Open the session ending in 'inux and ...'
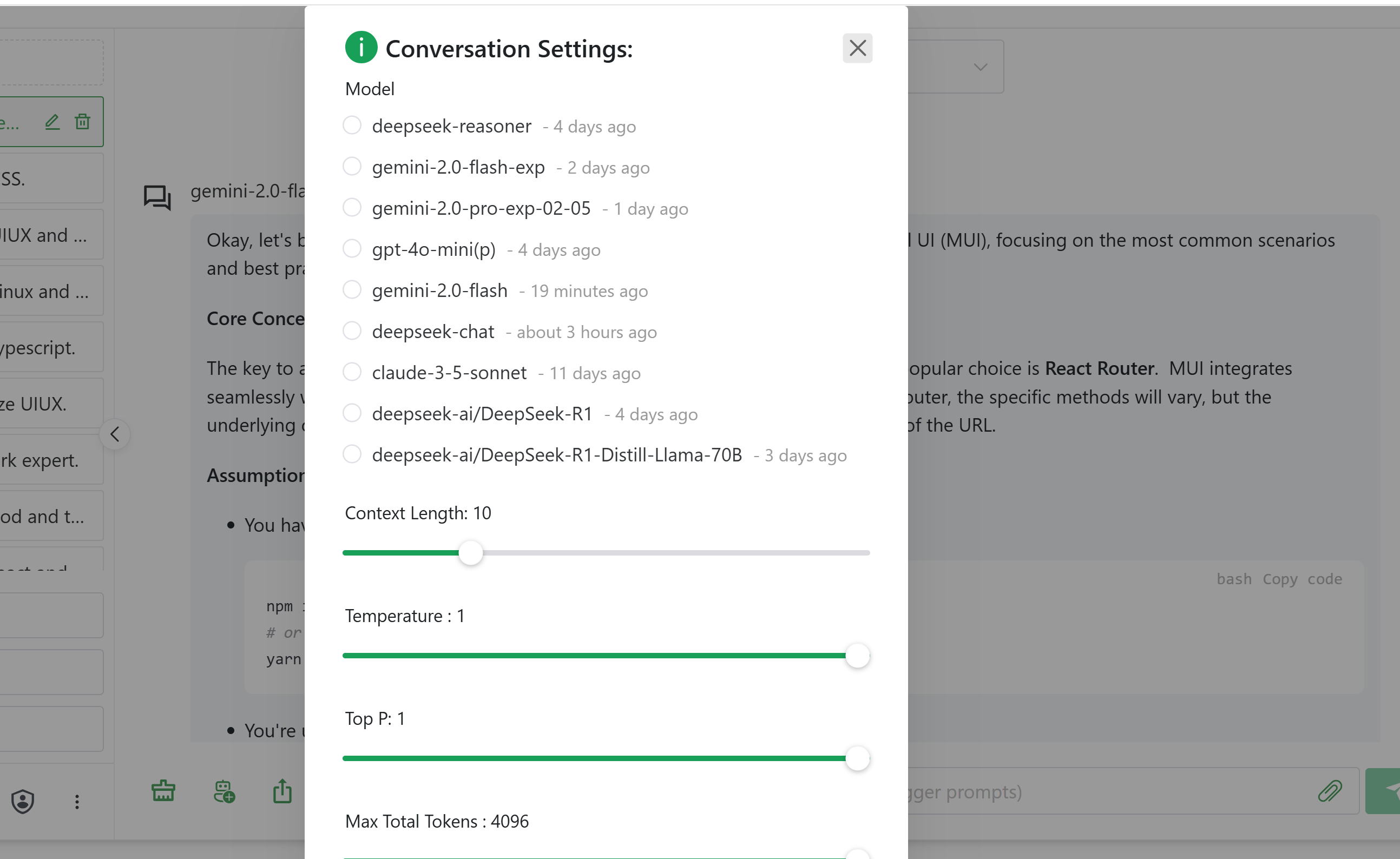The image size is (1400, 859). coord(51,291)
